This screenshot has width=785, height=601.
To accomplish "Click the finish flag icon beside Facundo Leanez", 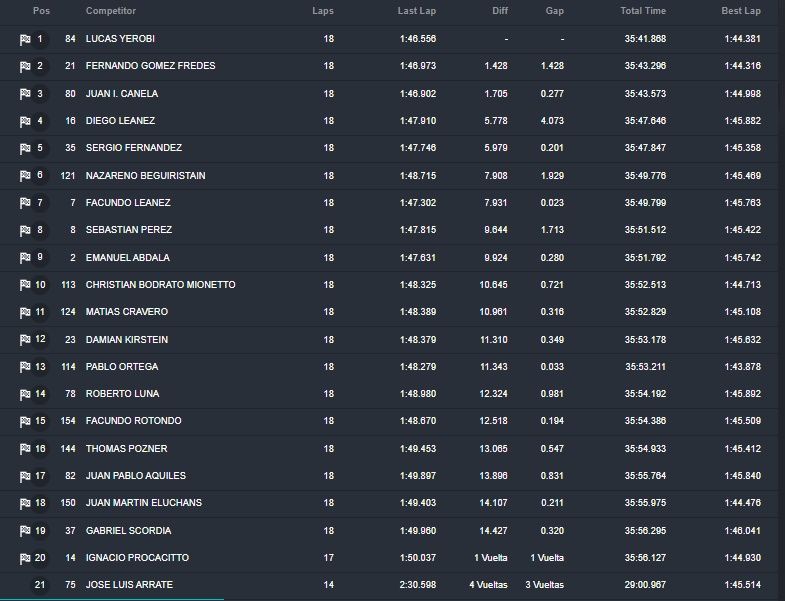I will 25,203.
